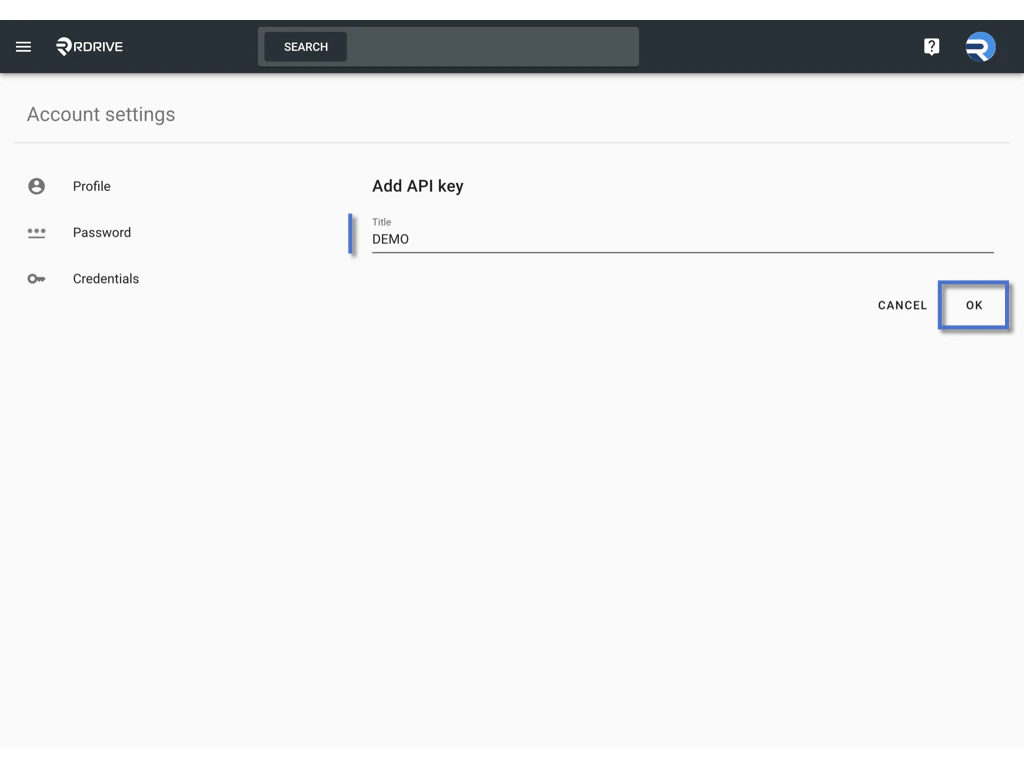Click the RDRIVE logo

click(90, 46)
